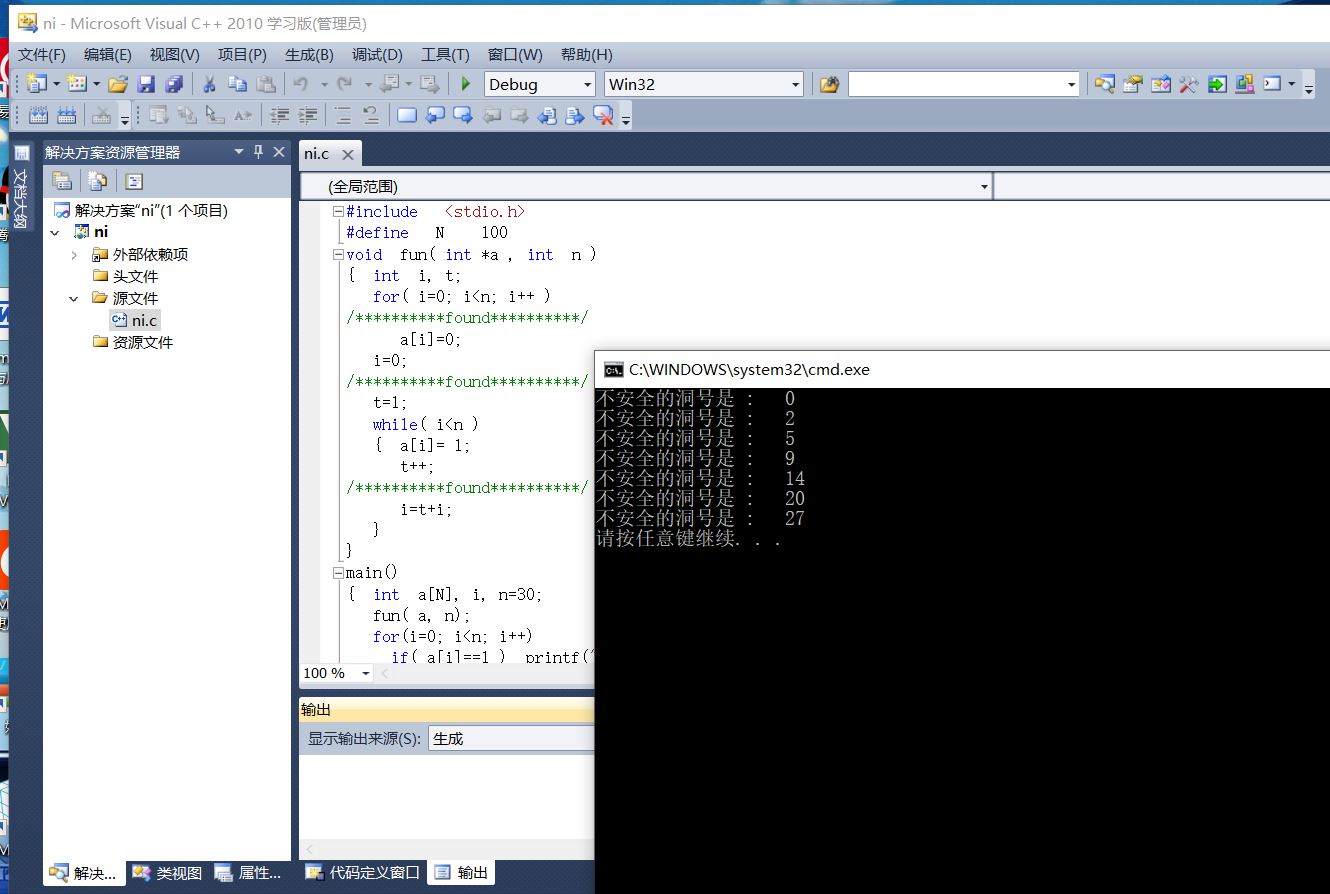Click the Save All icon
This screenshot has width=1330, height=894.
174,84
